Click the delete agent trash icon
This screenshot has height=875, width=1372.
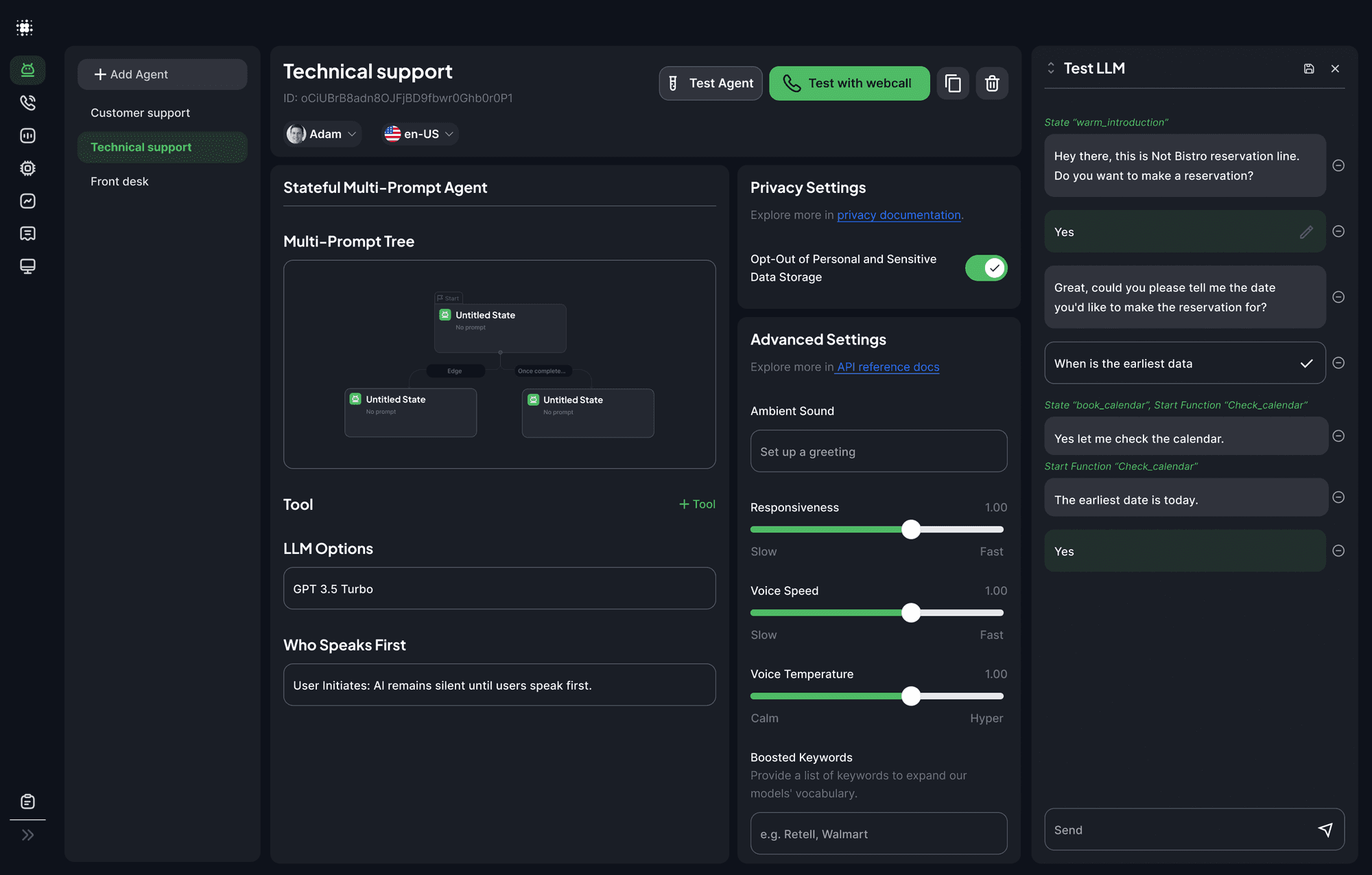pos(992,83)
